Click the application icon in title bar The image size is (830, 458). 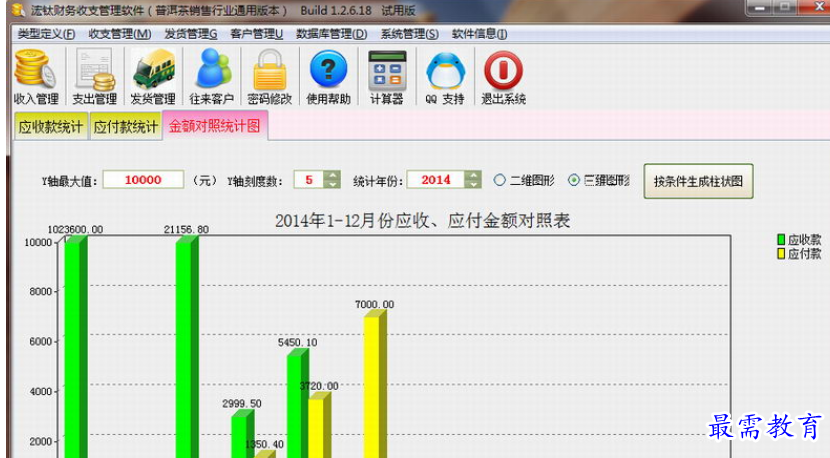click(x=17, y=10)
